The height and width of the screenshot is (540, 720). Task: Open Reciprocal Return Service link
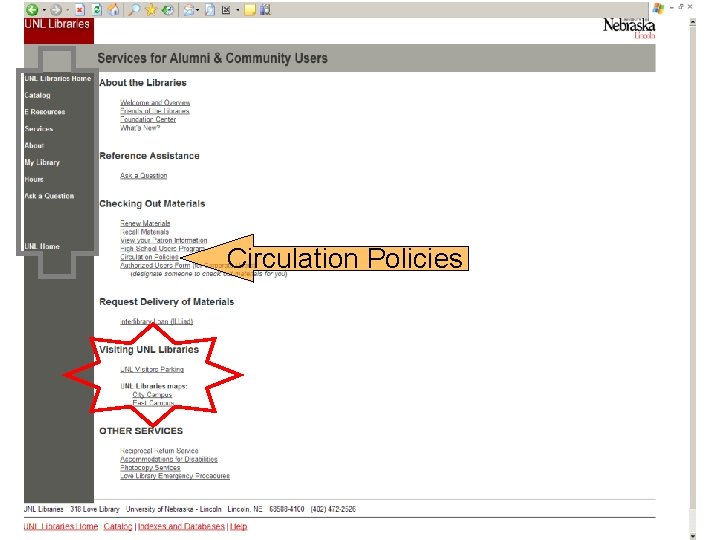point(159,450)
